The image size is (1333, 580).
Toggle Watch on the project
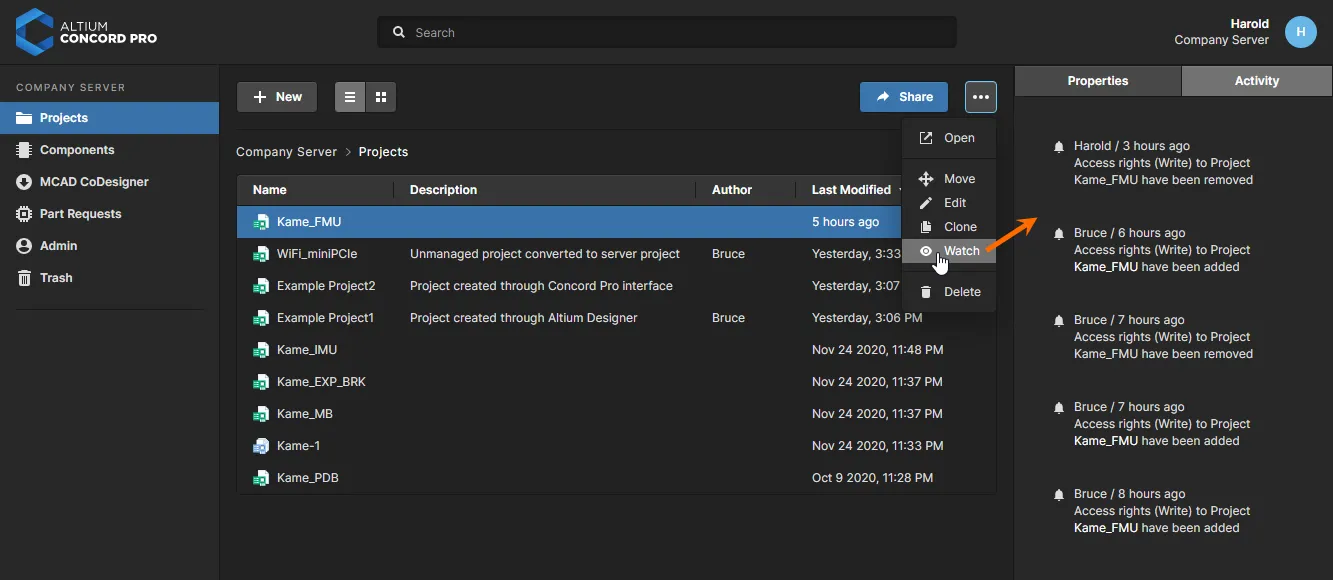pos(949,251)
